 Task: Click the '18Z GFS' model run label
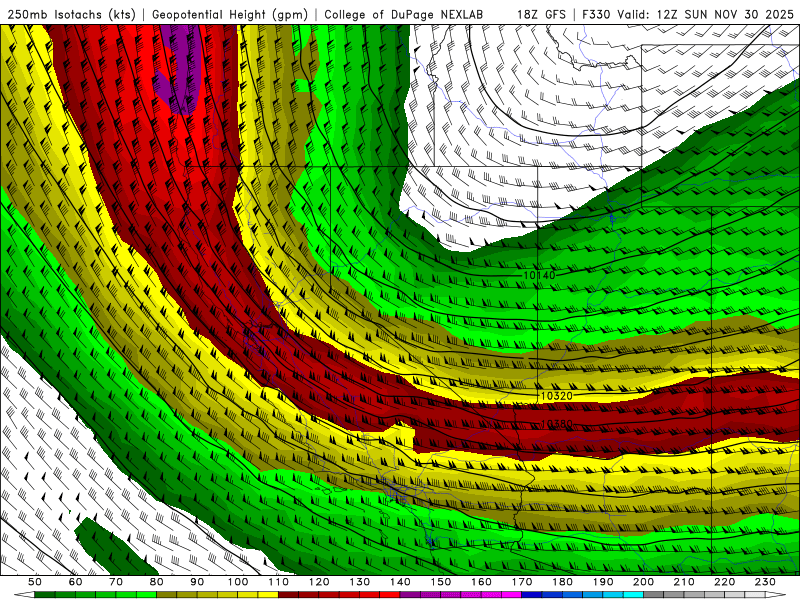pos(541,15)
